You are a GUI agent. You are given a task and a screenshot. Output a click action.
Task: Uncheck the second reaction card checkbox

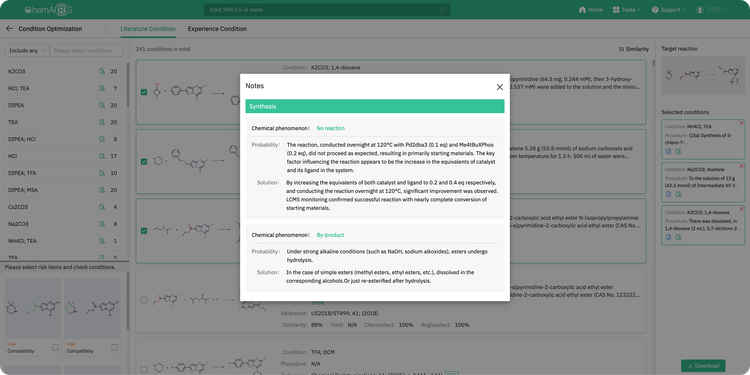(144, 161)
